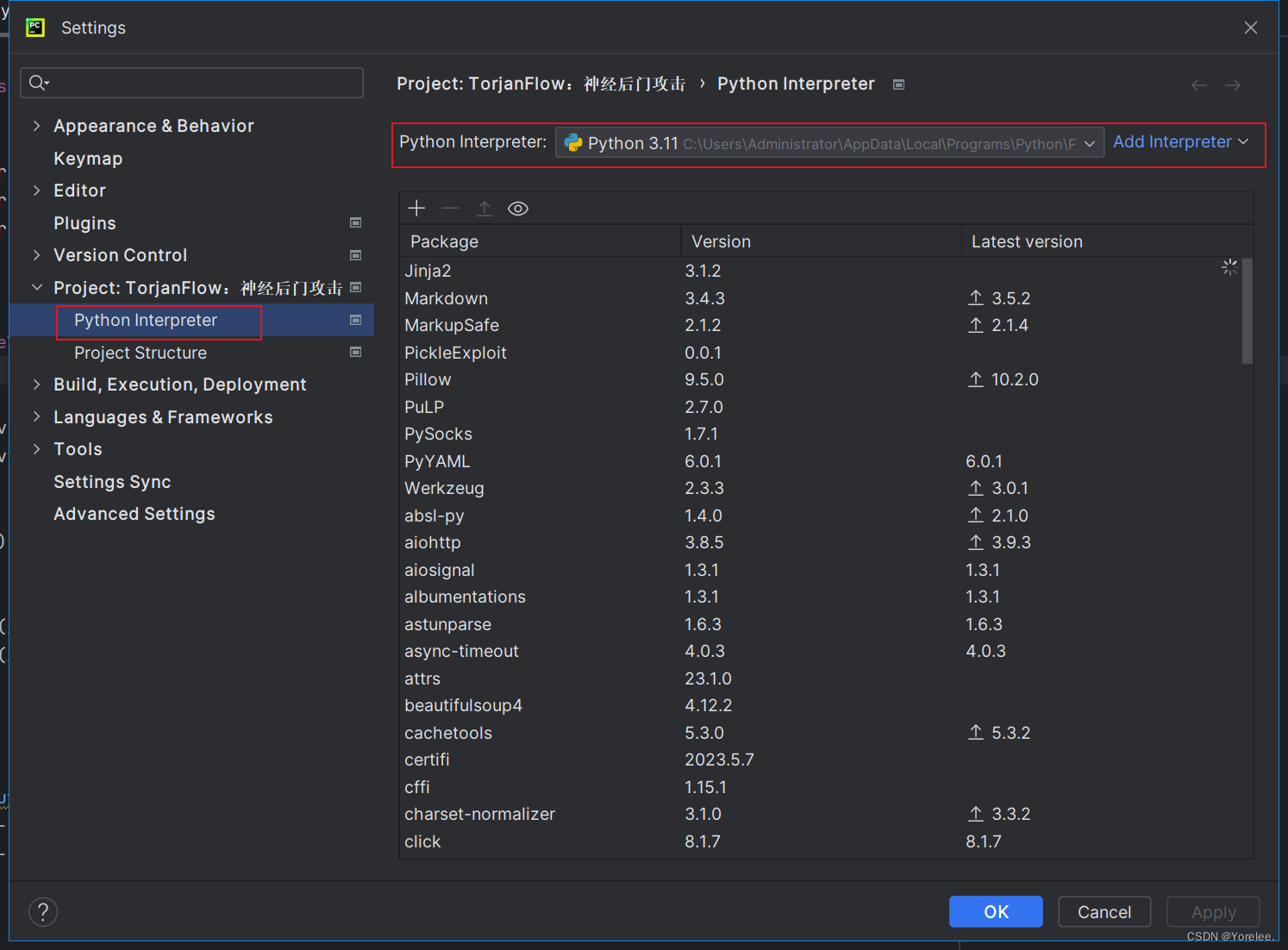Viewport: 1288px width, 950px height.
Task: Select the albumentations package row
Action: pyautogui.click(x=821, y=597)
